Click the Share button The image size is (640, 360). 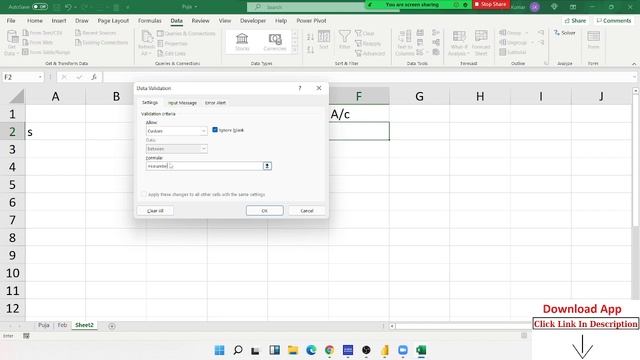pos(575,20)
